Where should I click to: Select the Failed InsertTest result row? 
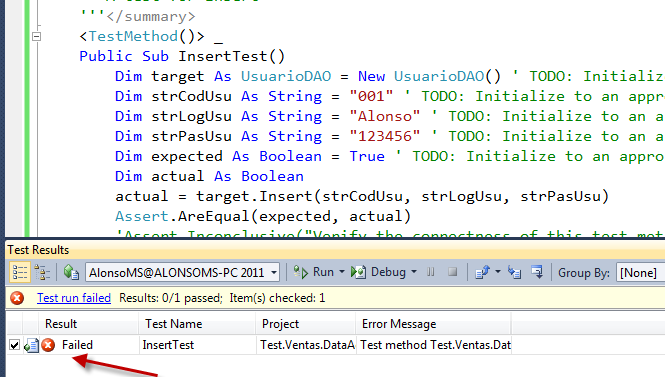click(x=259, y=345)
